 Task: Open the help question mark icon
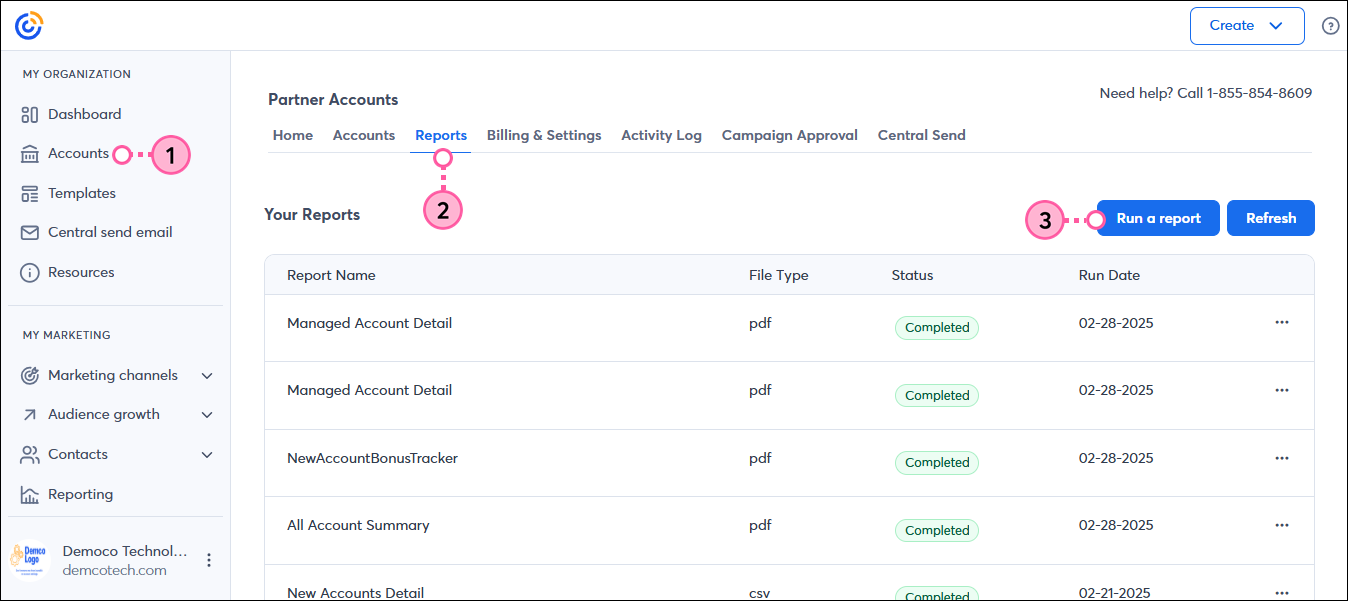pyautogui.click(x=1330, y=26)
